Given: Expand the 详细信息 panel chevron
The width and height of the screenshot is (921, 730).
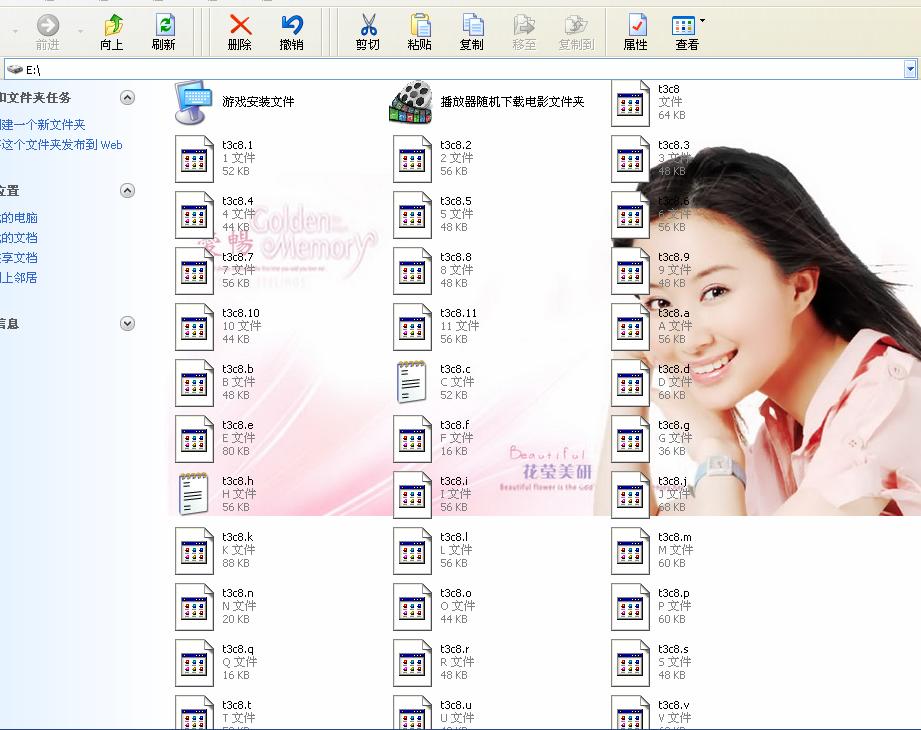Looking at the screenshot, I should [127, 323].
